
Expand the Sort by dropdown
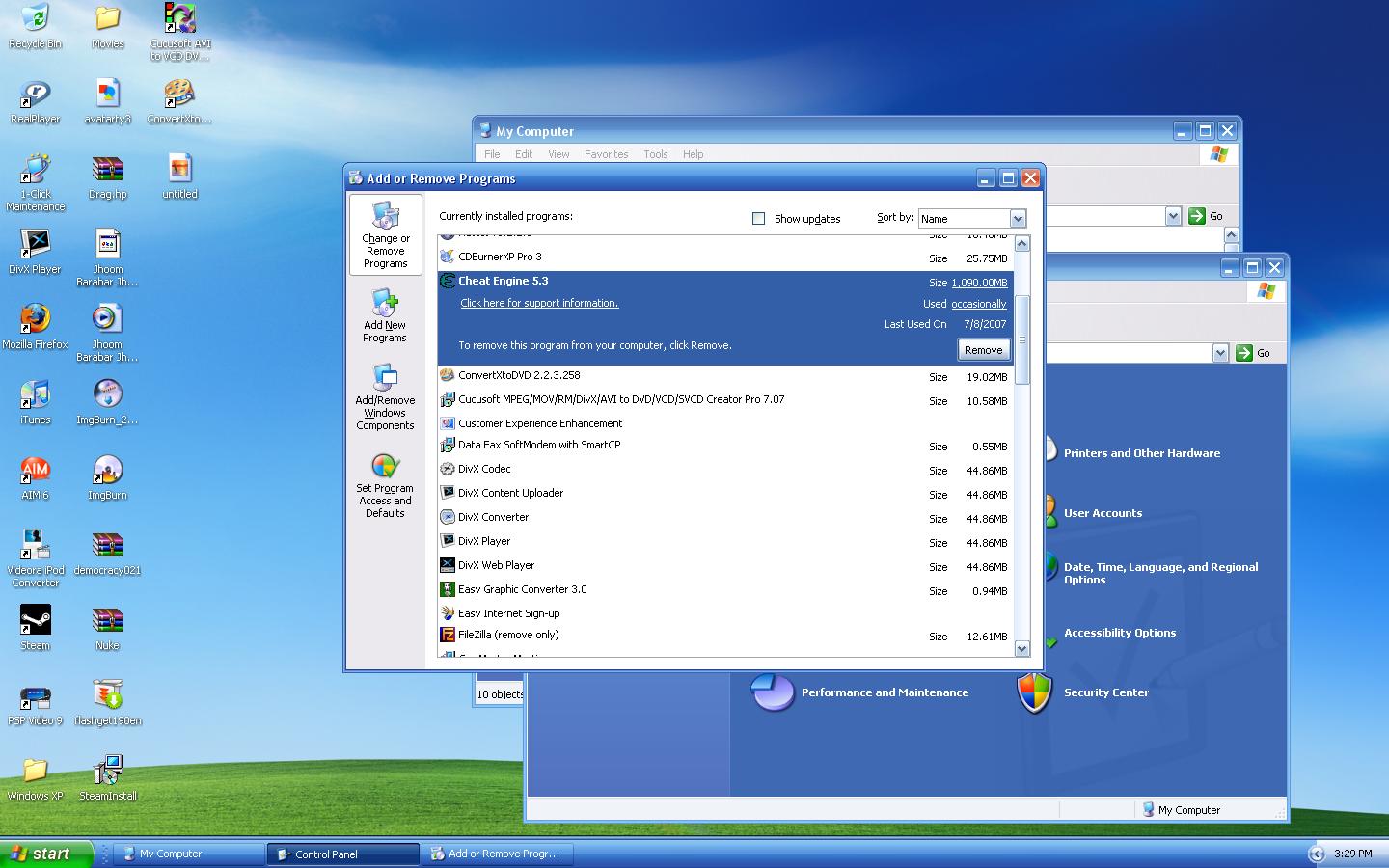[1017, 219]
